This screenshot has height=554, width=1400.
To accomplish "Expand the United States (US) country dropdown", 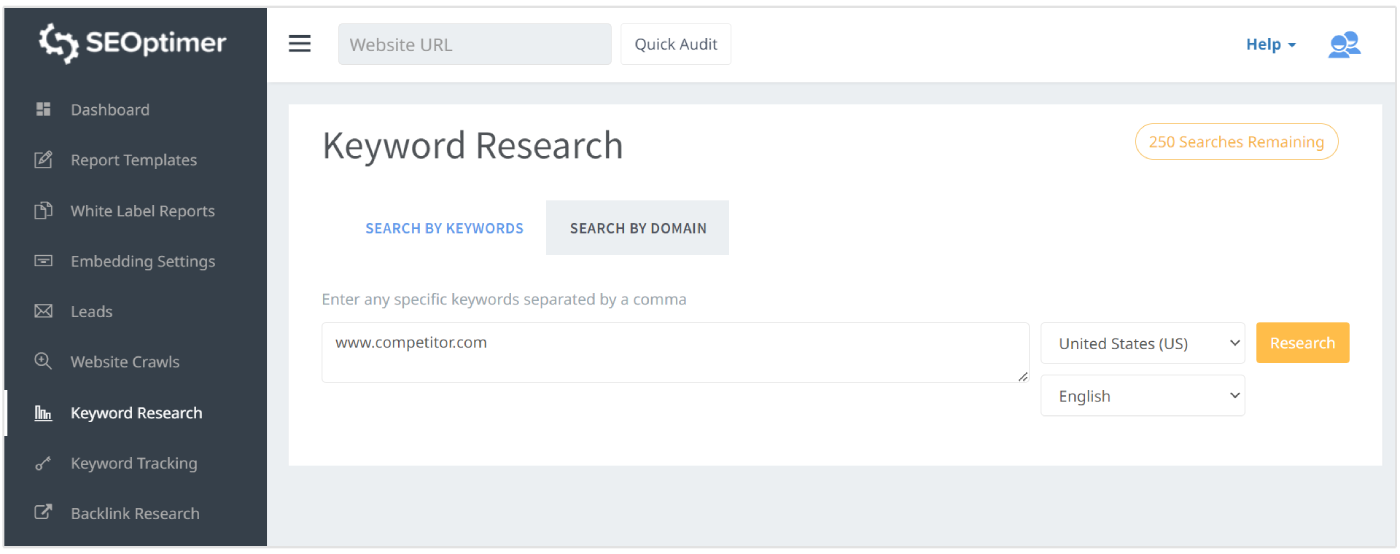I will (1142, 343).
